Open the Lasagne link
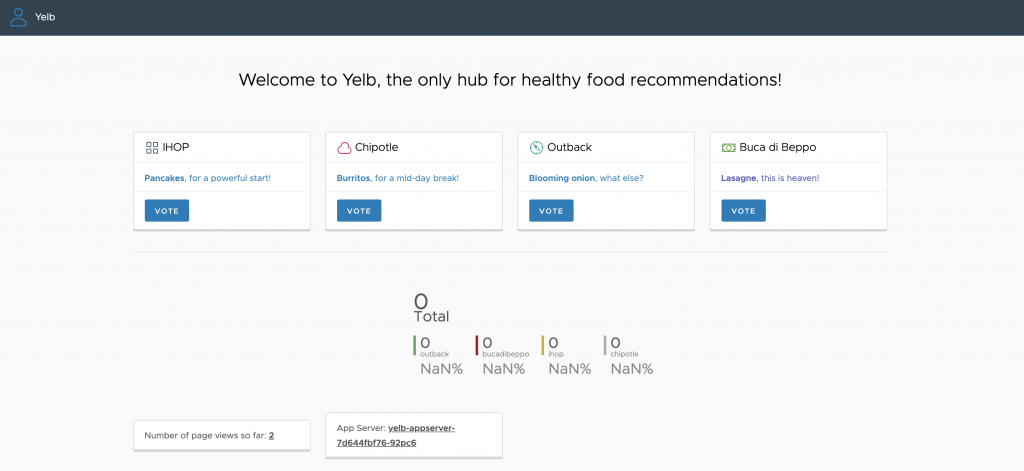Screen dimensions: 1024x471 click(740, 178)
